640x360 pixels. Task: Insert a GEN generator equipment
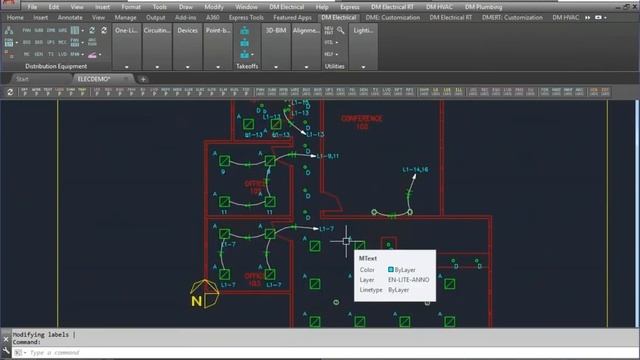(39, 54)
